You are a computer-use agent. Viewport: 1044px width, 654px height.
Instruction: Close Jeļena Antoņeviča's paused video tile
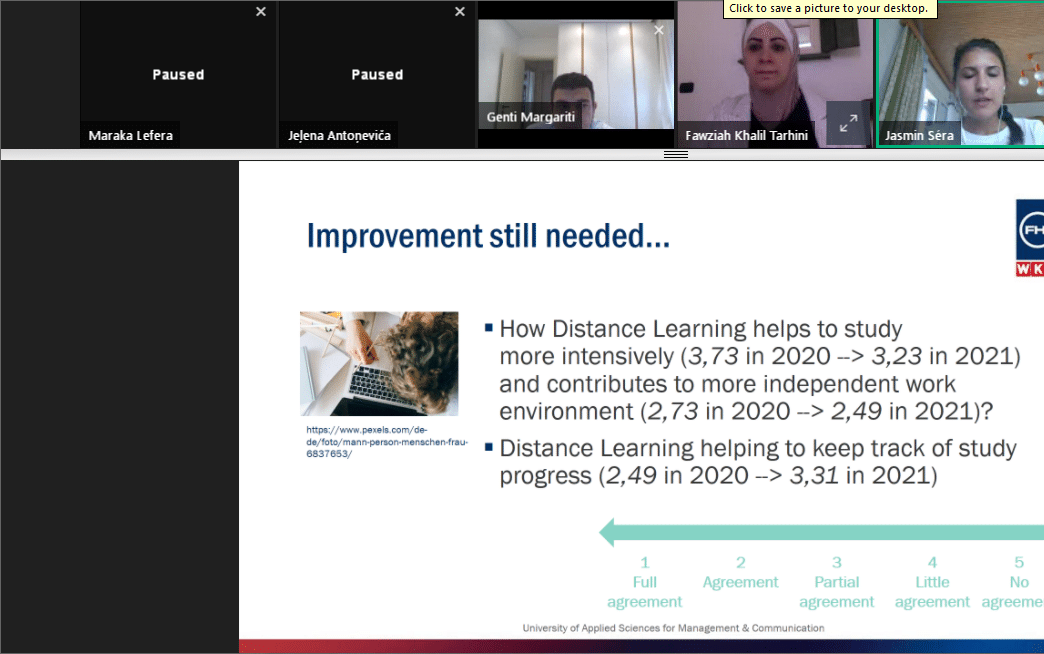point(460,12)
